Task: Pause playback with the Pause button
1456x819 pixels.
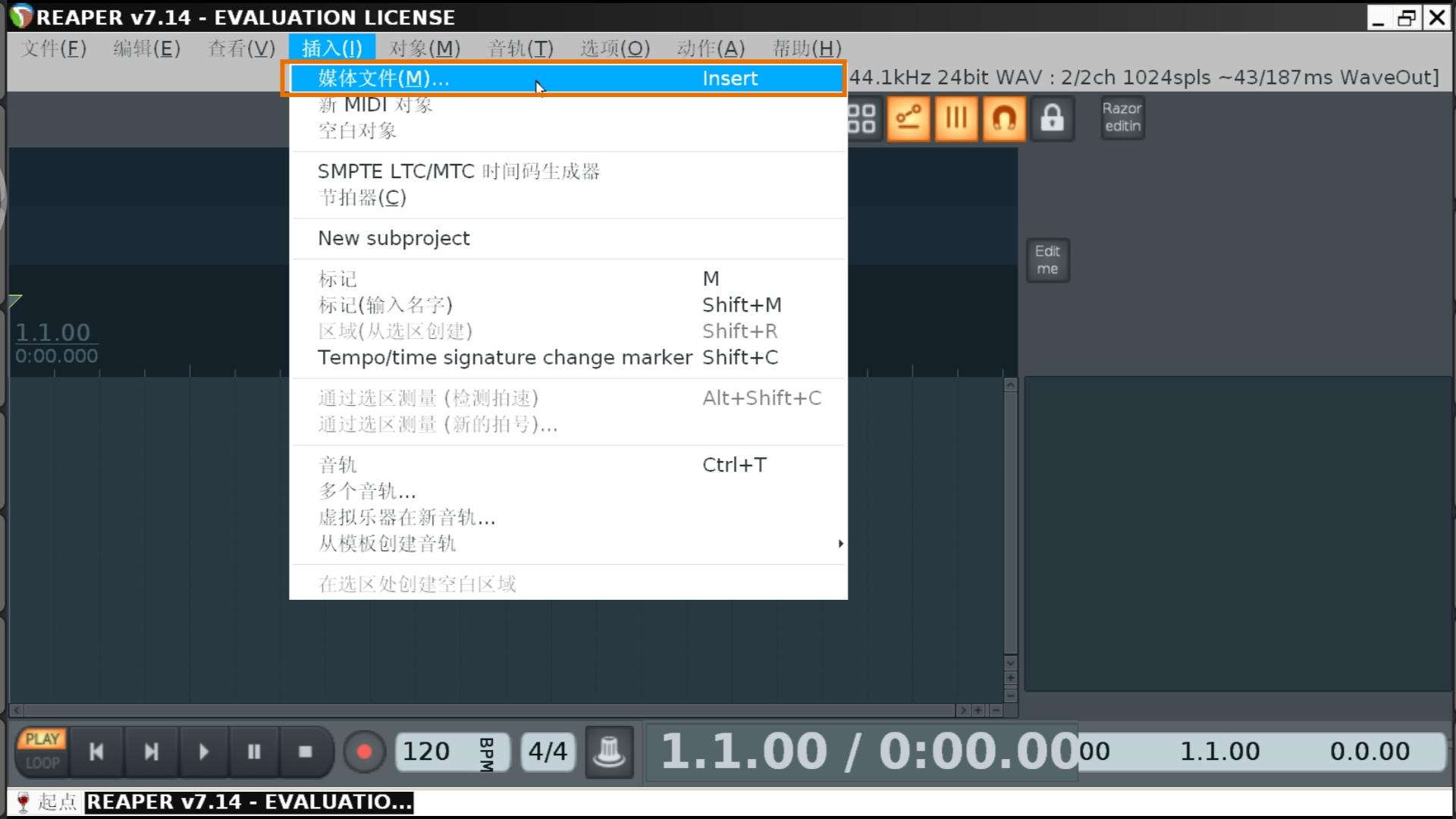Action: [254, 752]
